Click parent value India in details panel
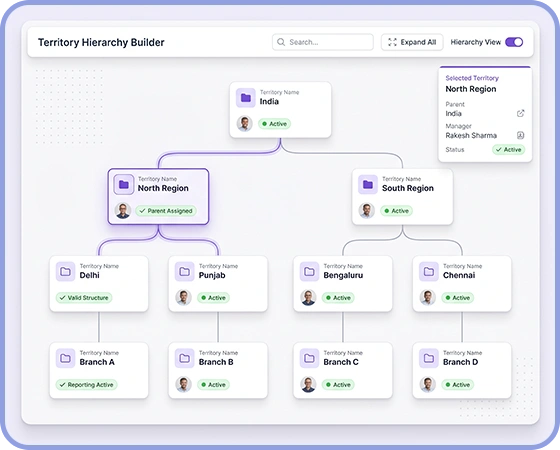Image resolution: width=560 pixels, height=450 pixels. [453, 114]
